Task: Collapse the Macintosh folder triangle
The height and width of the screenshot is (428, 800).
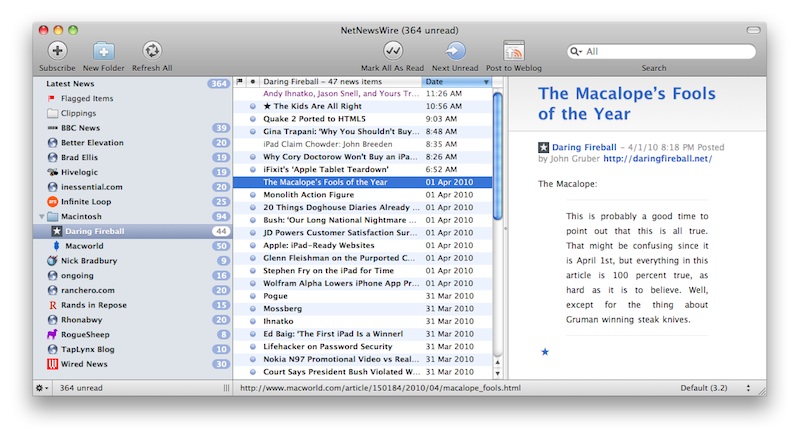Action: 41,217
